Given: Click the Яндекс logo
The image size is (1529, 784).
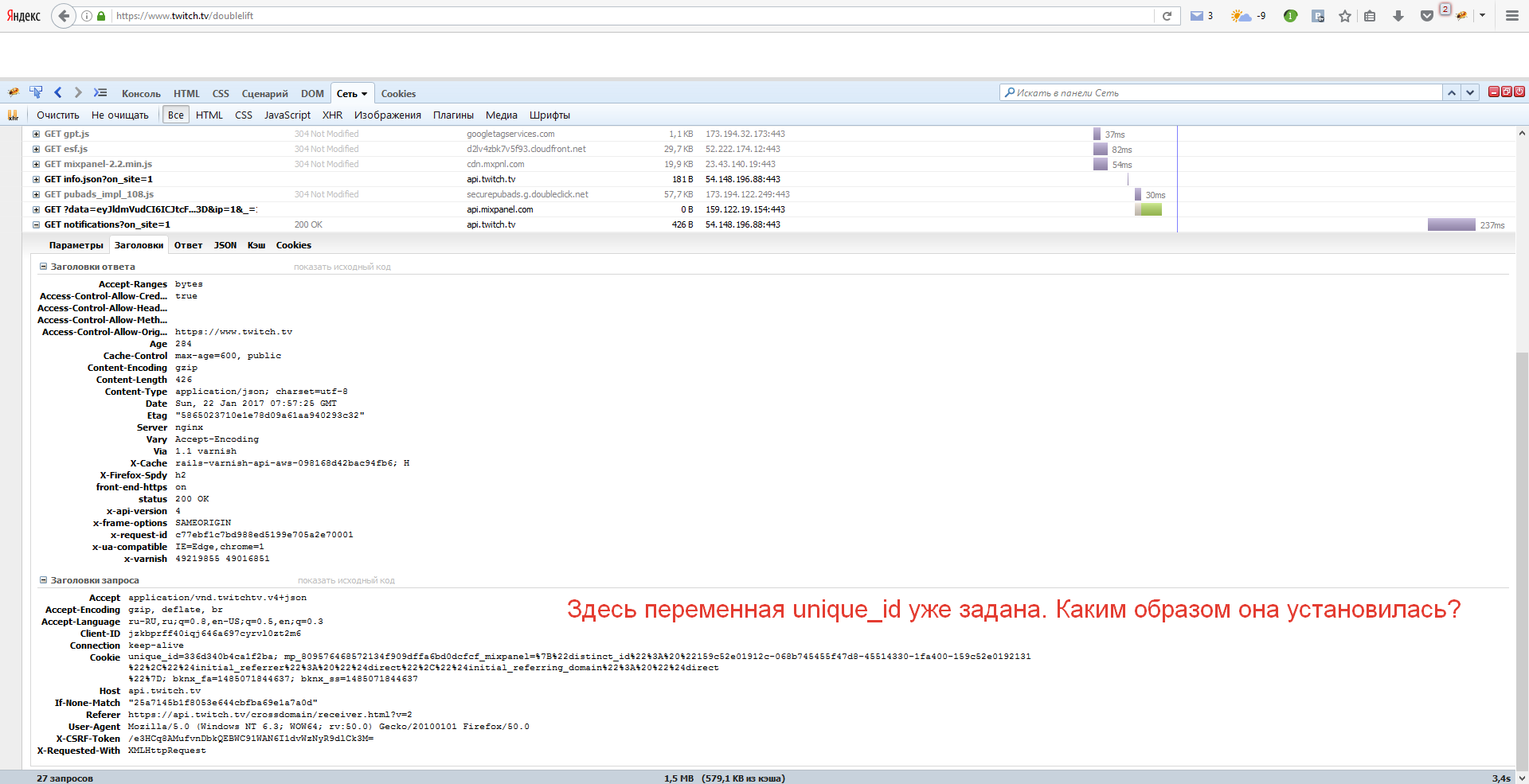Looking at the screenshot, I should [x=23, y=16].
